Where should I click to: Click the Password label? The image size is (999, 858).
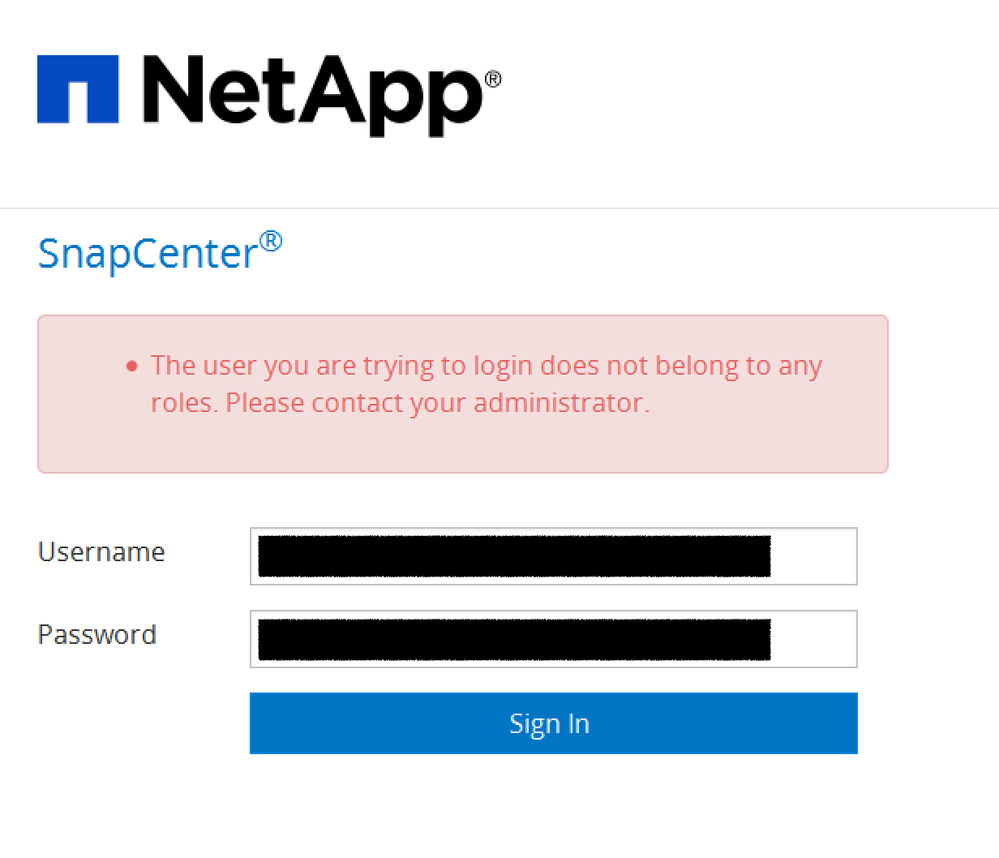pos(97,634)
